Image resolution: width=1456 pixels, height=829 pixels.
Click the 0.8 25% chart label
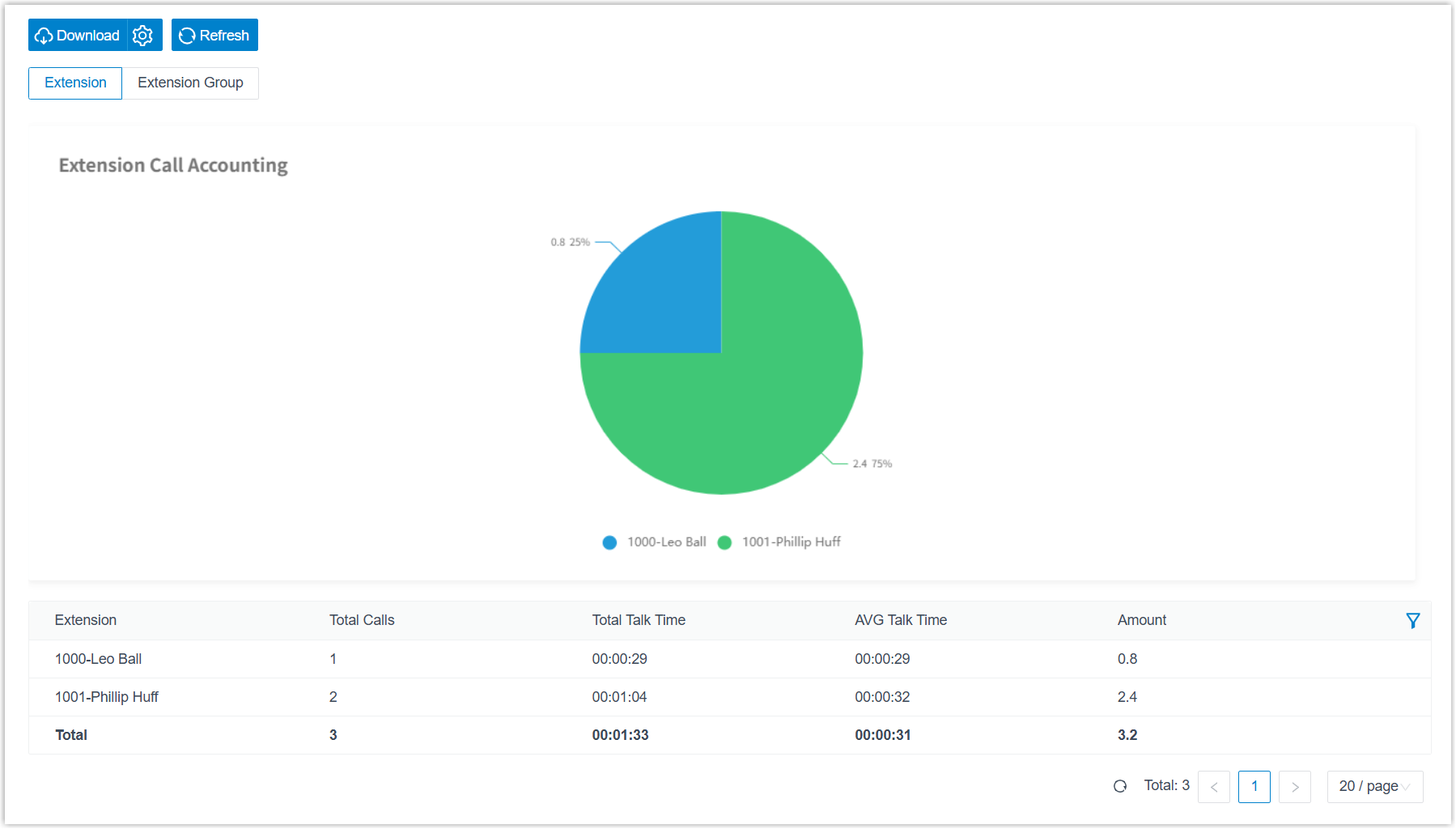pos(571,242)
